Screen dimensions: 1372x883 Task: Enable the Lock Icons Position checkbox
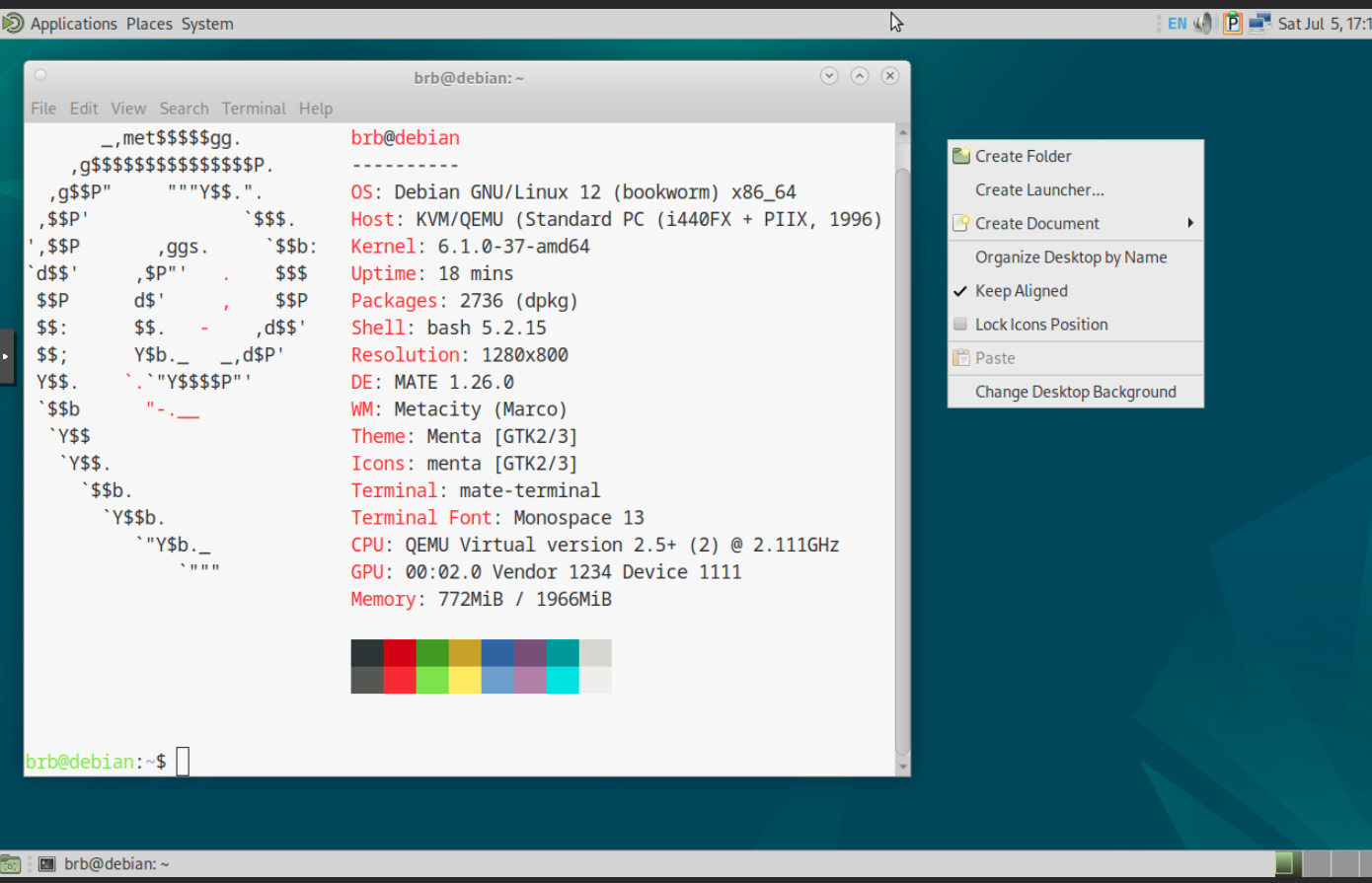pyautogui.click(x=960, y=325)
